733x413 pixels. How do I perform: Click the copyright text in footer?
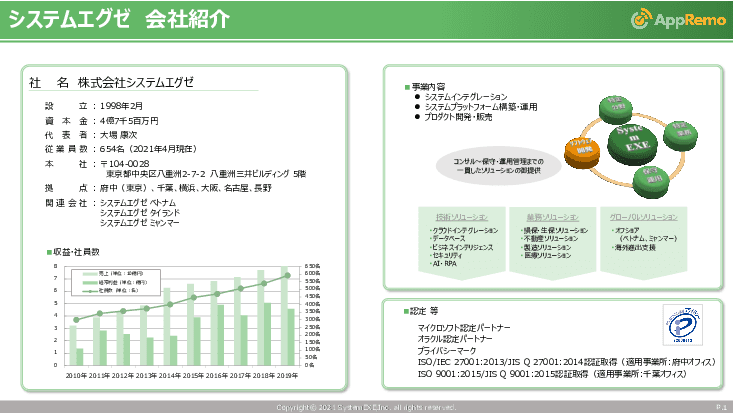click(366, 407)
